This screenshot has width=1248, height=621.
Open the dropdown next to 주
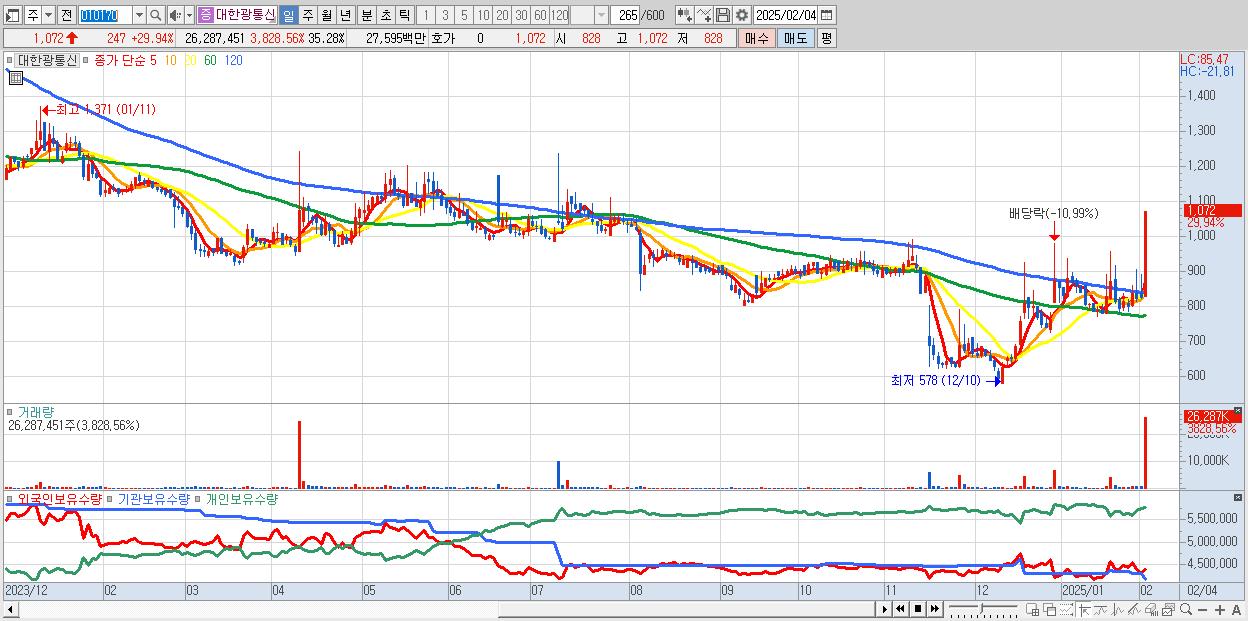48,15
